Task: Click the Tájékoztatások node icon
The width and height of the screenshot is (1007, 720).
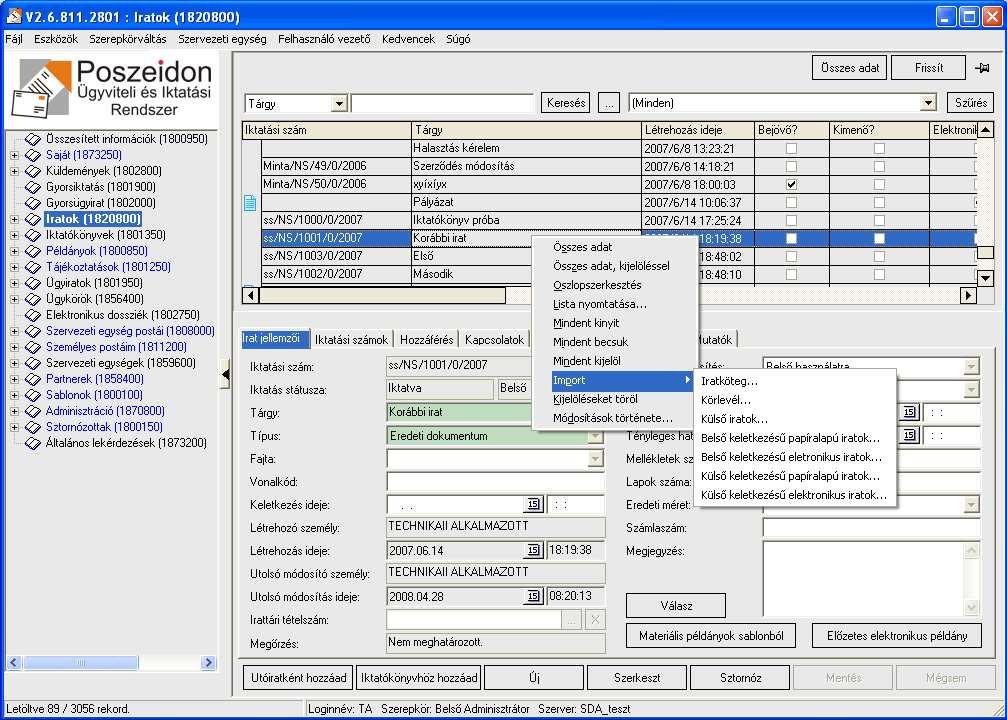Action: pos(33,267)
